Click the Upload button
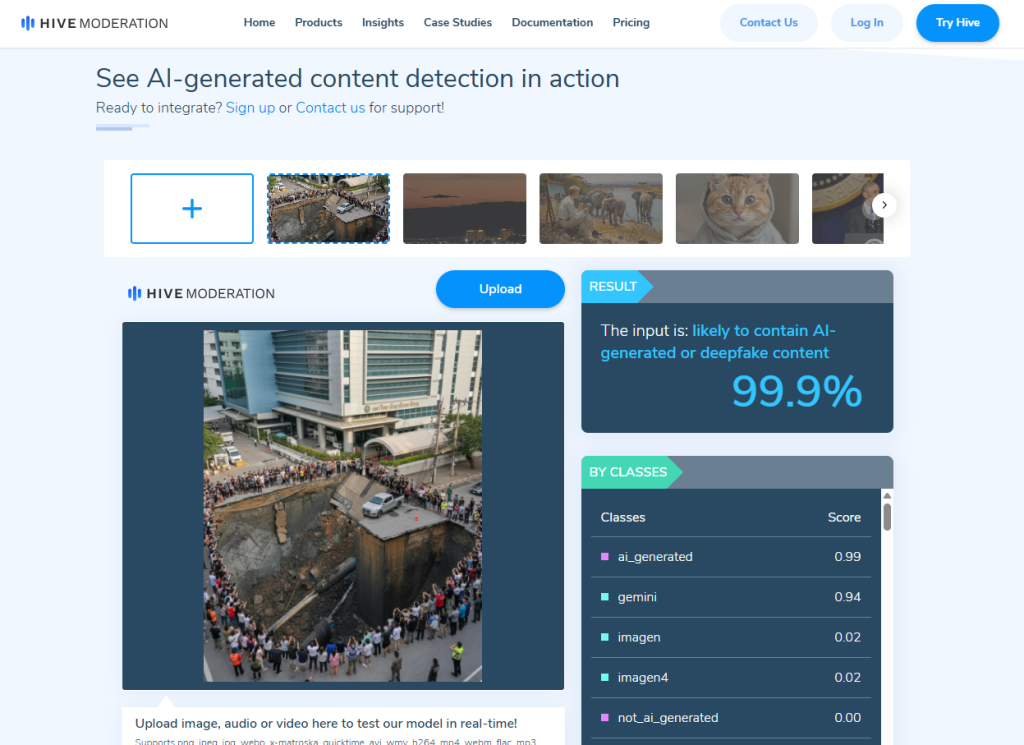 click(500, 289)
